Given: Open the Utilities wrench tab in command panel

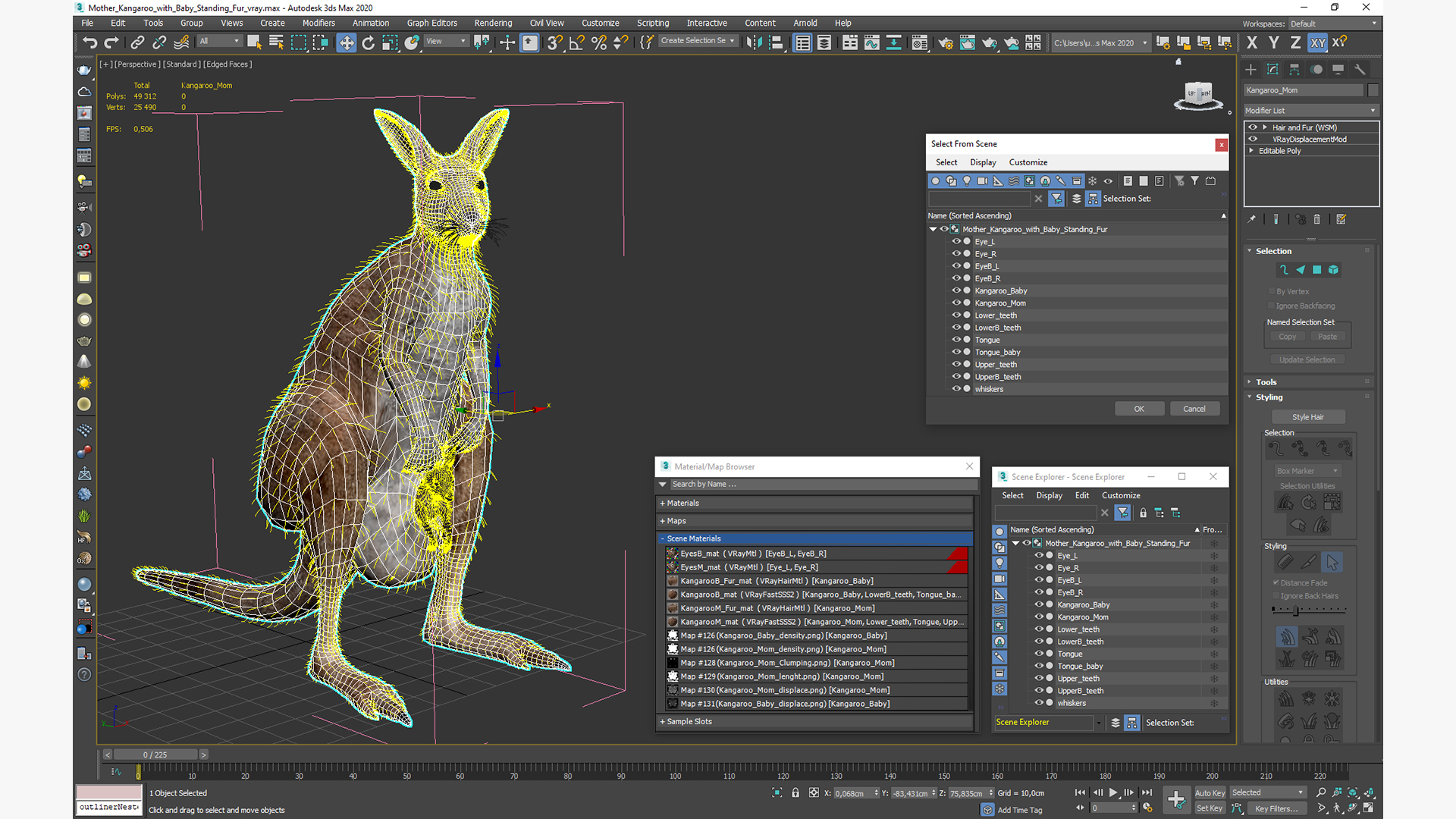Looking at the screenshot, I should 1360,70.
